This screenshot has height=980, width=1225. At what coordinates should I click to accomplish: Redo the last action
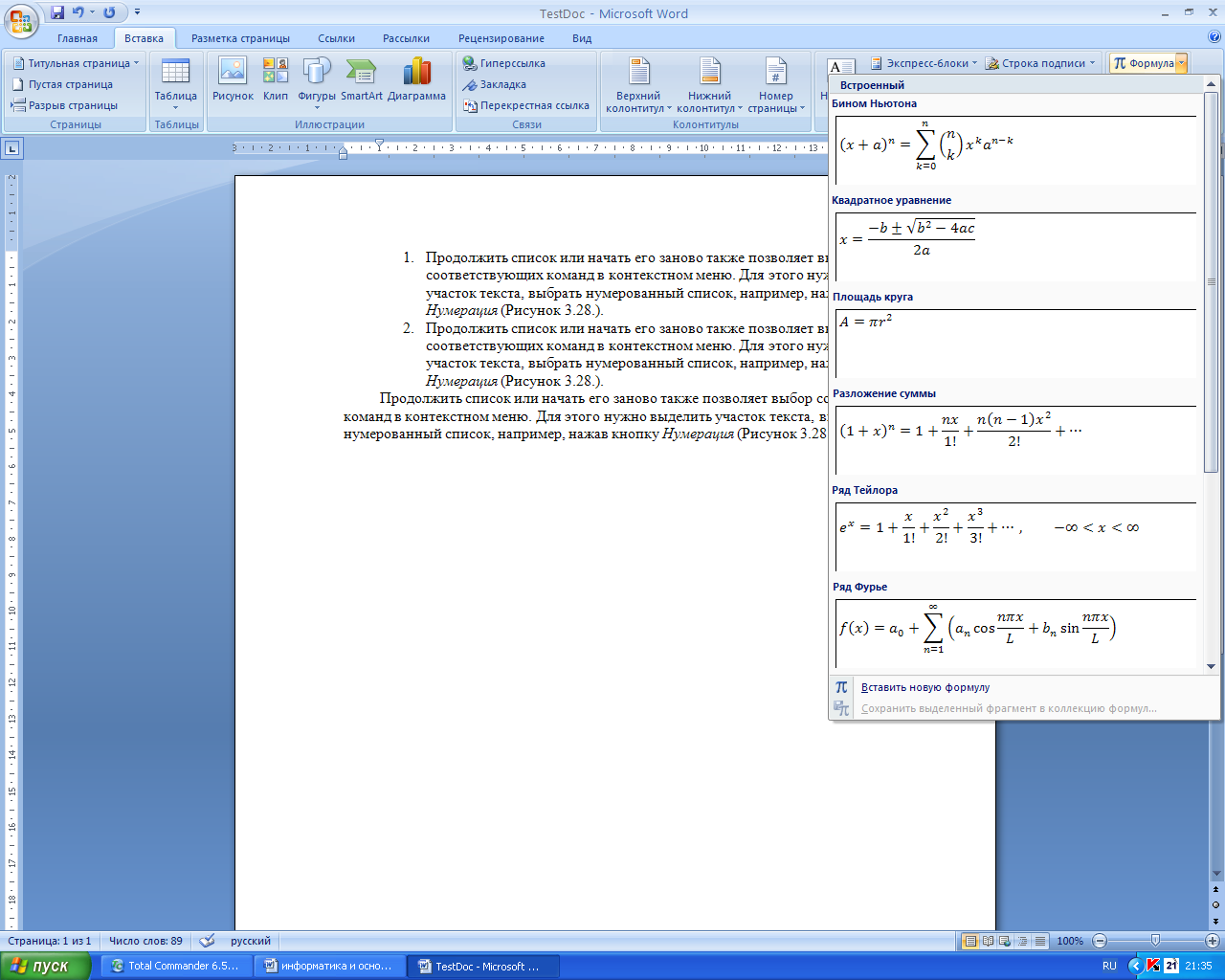point(109,12)
